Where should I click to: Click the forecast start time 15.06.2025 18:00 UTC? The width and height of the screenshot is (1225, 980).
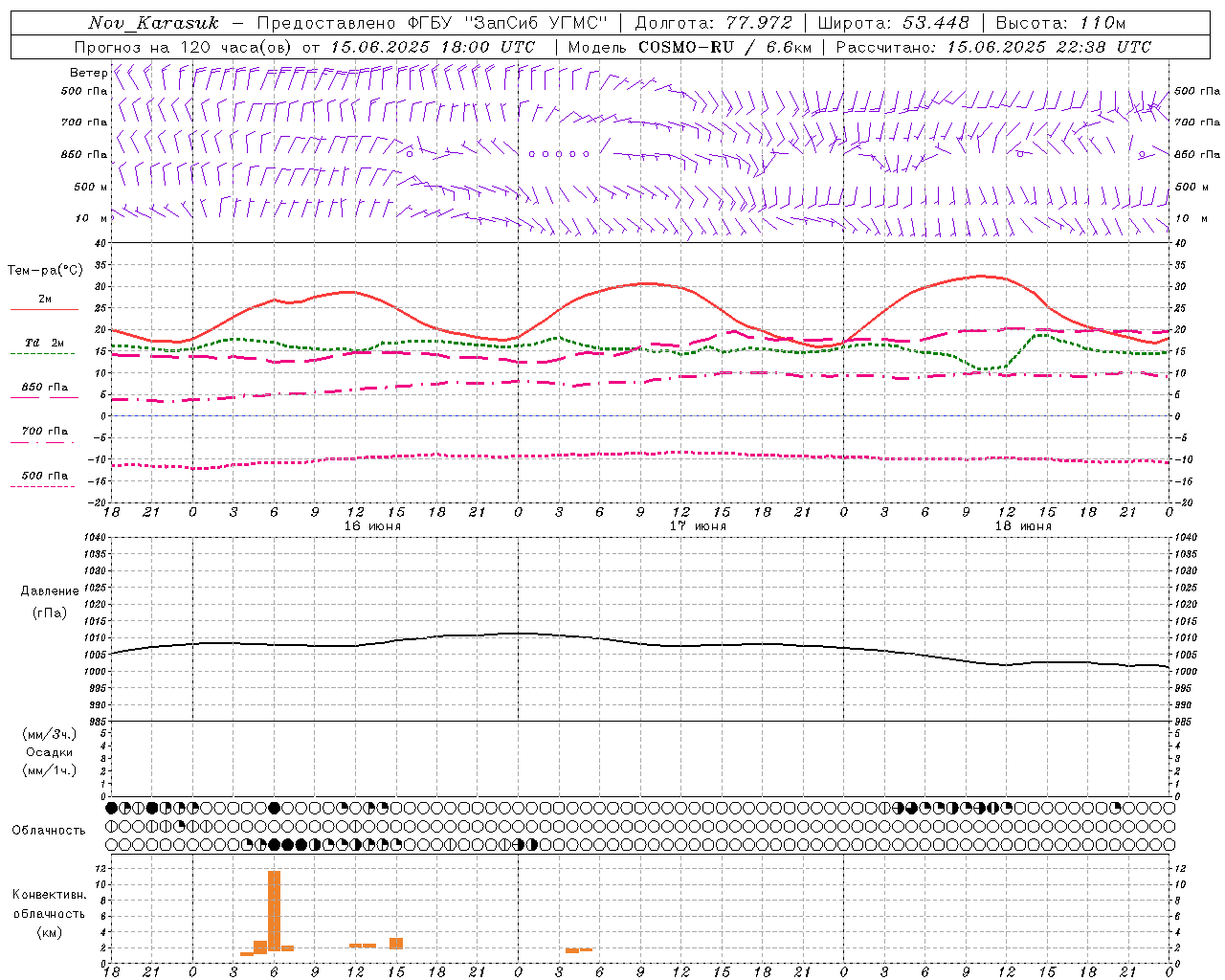[x=433, y=47]
